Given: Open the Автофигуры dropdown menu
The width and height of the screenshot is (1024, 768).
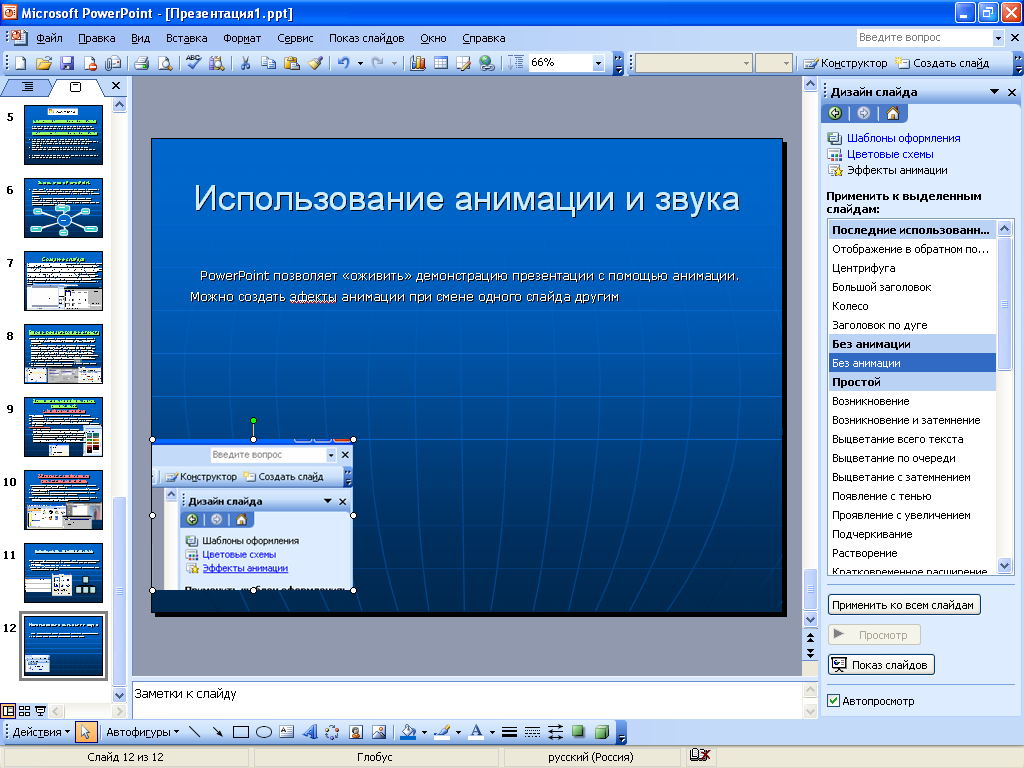Looking at the screenshot, I should (142, 732).
